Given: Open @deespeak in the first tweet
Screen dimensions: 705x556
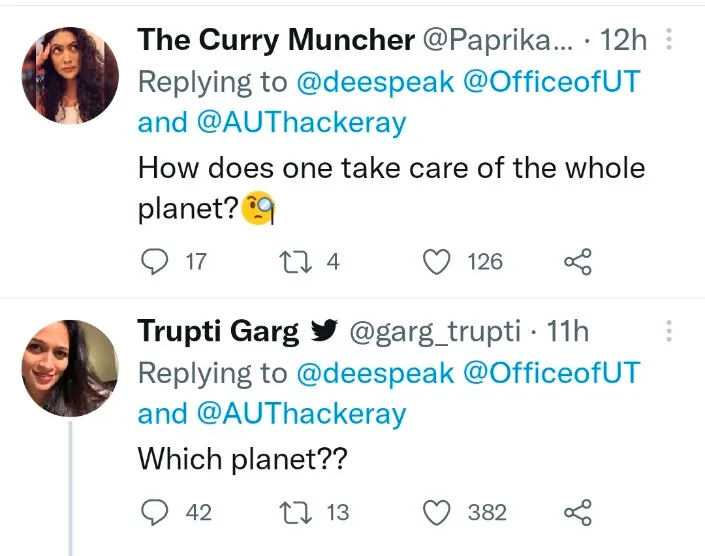Looking at the screenshot, I should pos(375,82).
